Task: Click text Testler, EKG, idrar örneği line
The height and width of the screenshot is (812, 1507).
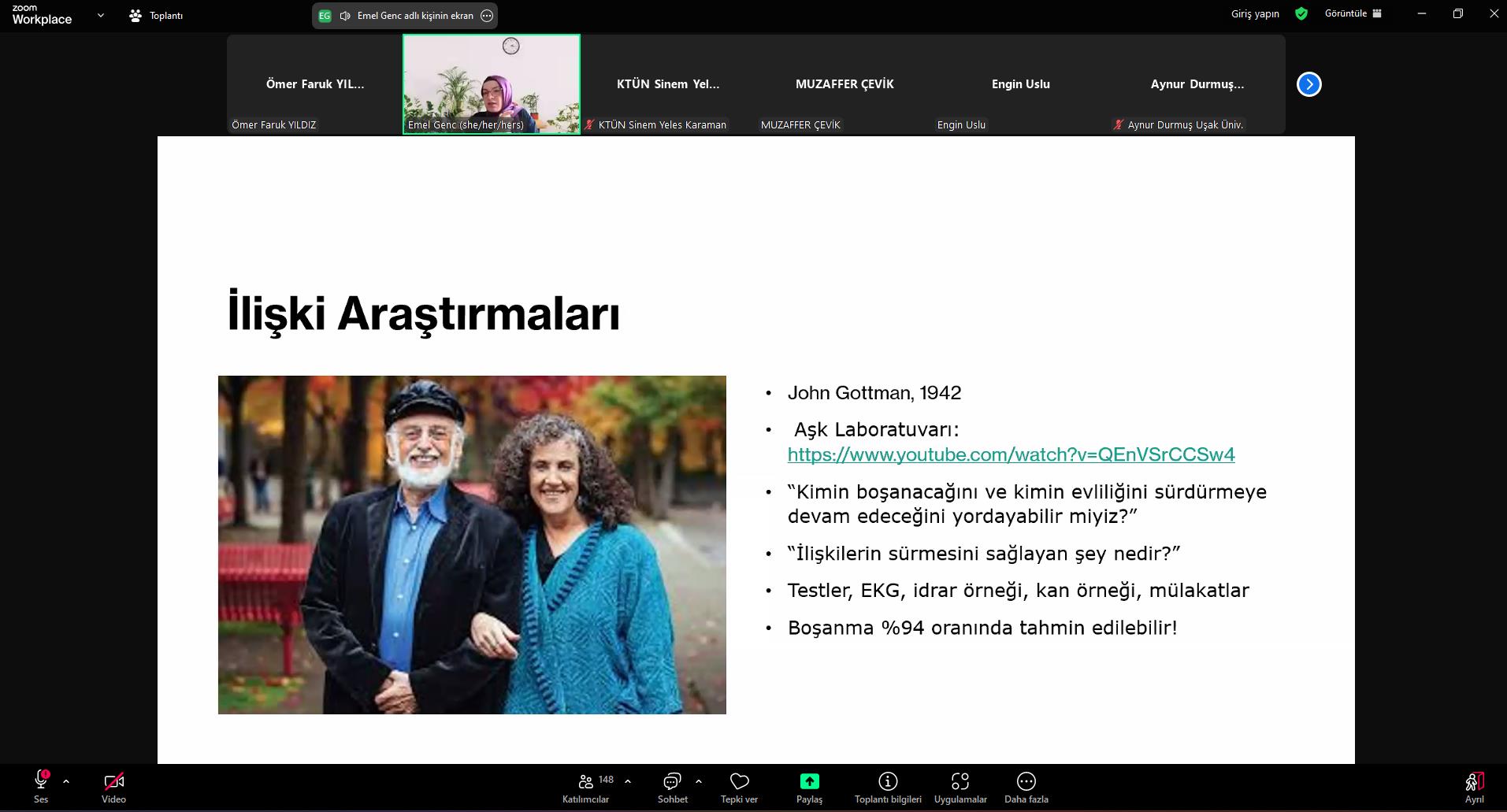Action: pos(1018,591)
